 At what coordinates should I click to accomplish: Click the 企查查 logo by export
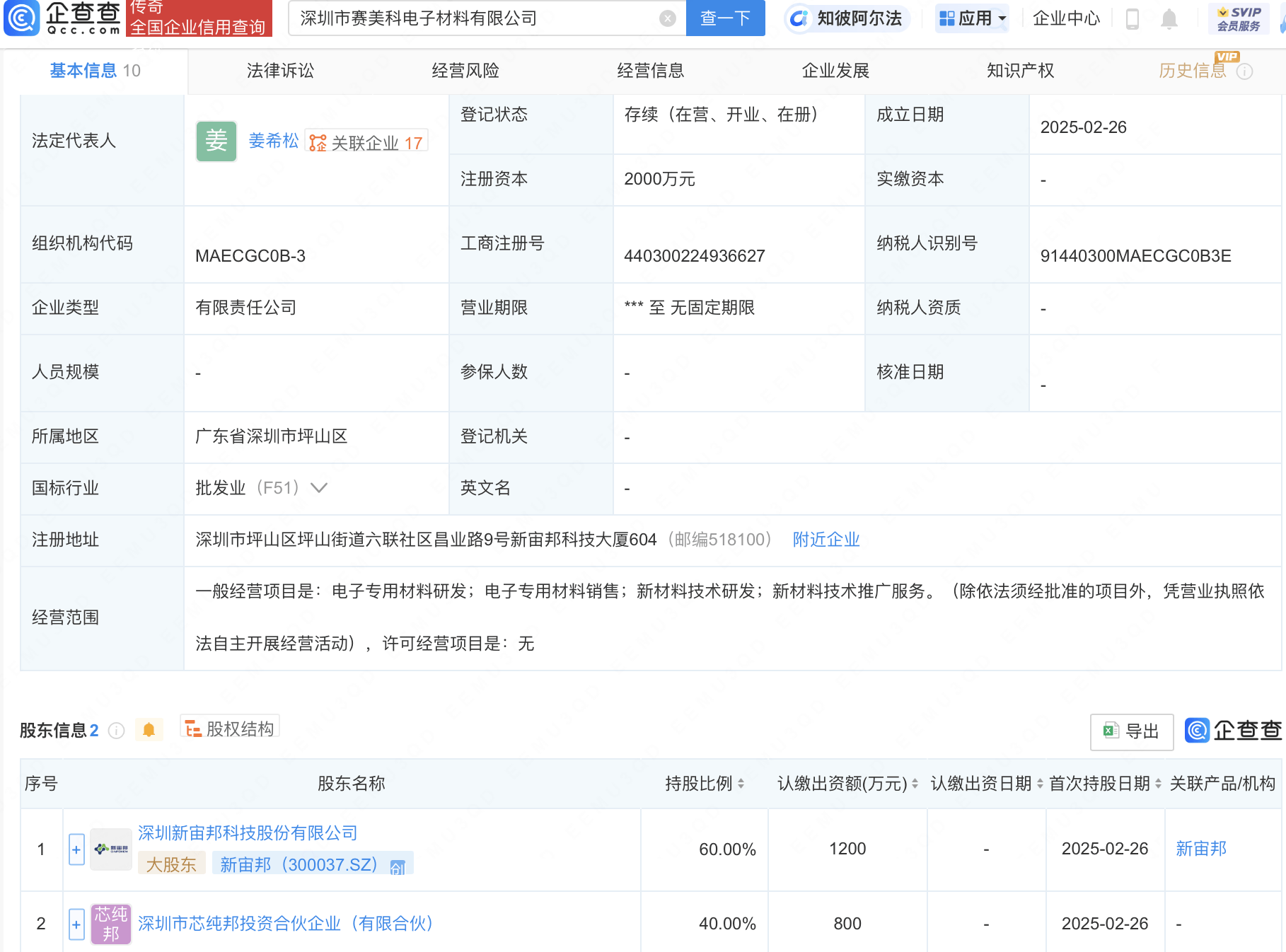[x=1233, y=731]
